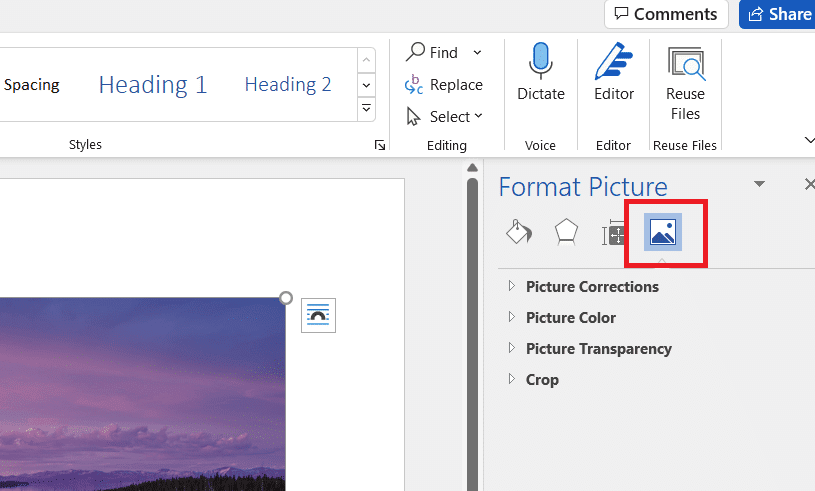This screenshot has width=815, height=491.
Task: Expand the Picture Corrections section
Action: [x=592, y=287]
